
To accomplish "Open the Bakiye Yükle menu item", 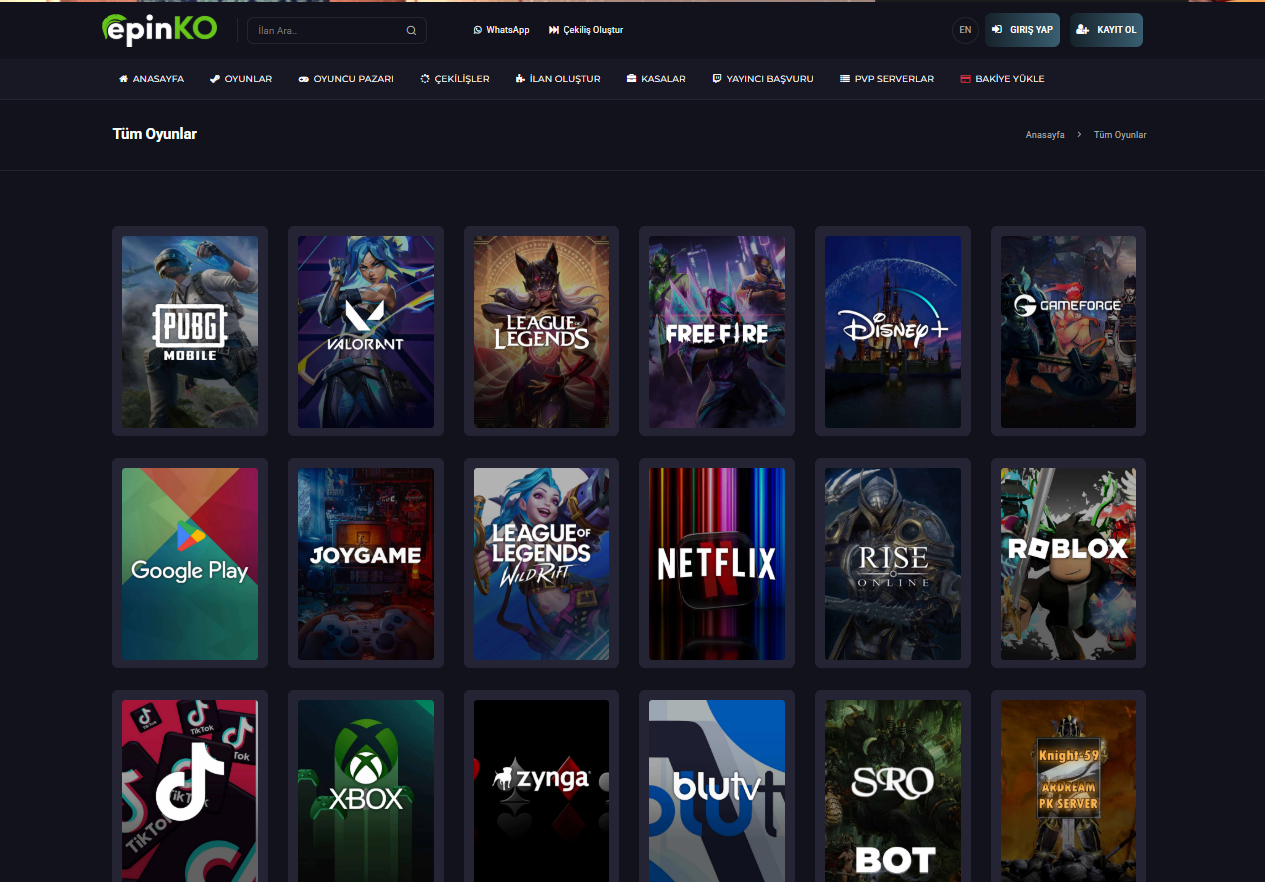I will [x=1002, y=79].
